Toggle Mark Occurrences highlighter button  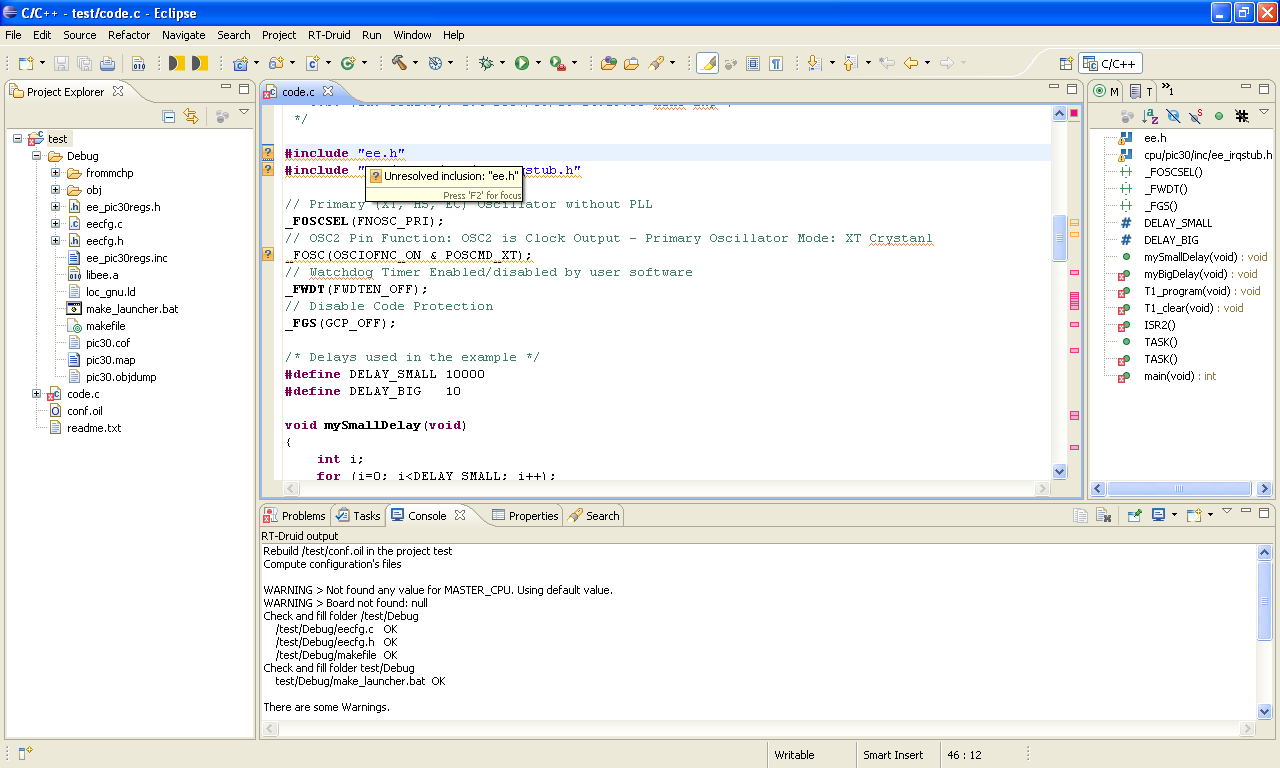[707, 63]
